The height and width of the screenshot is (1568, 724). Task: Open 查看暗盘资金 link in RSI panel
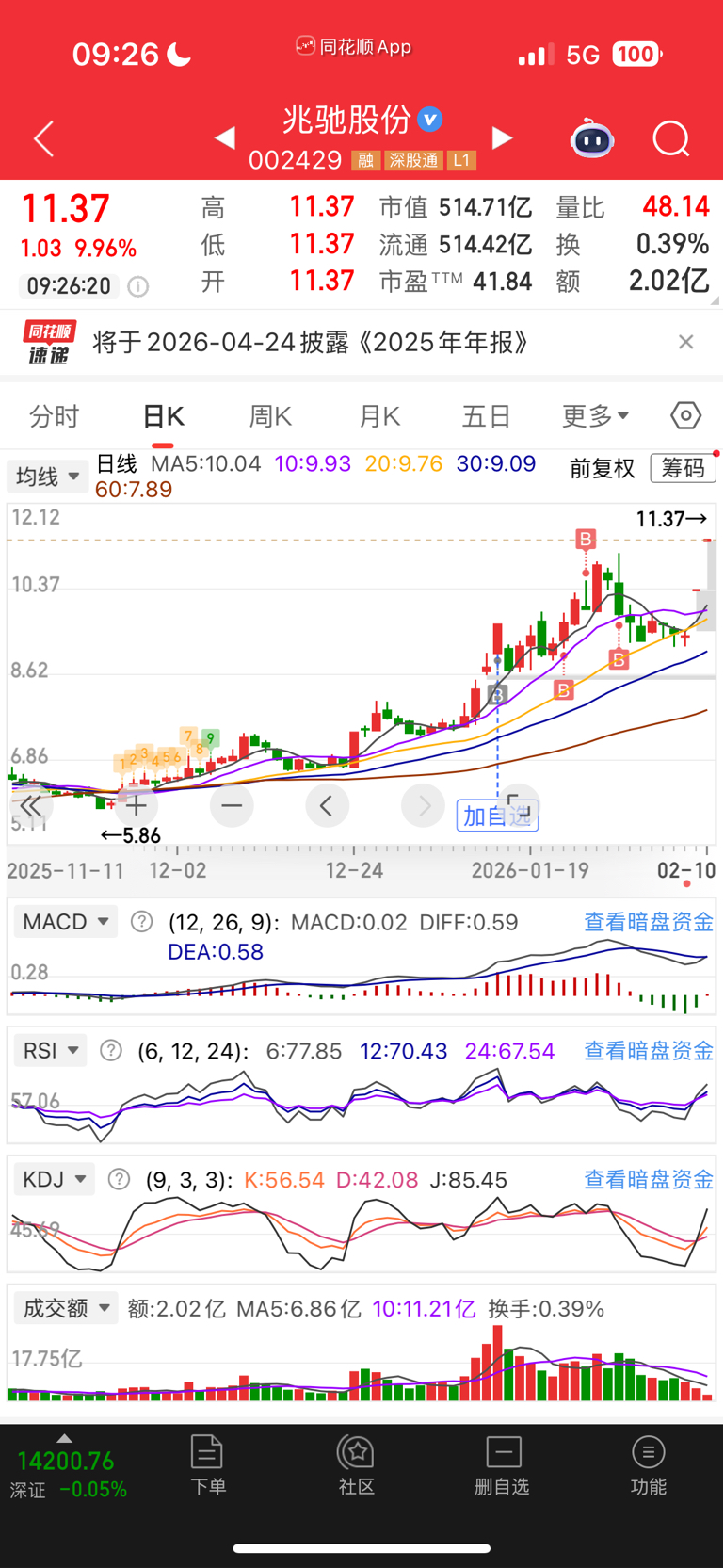pos(649,1051)
